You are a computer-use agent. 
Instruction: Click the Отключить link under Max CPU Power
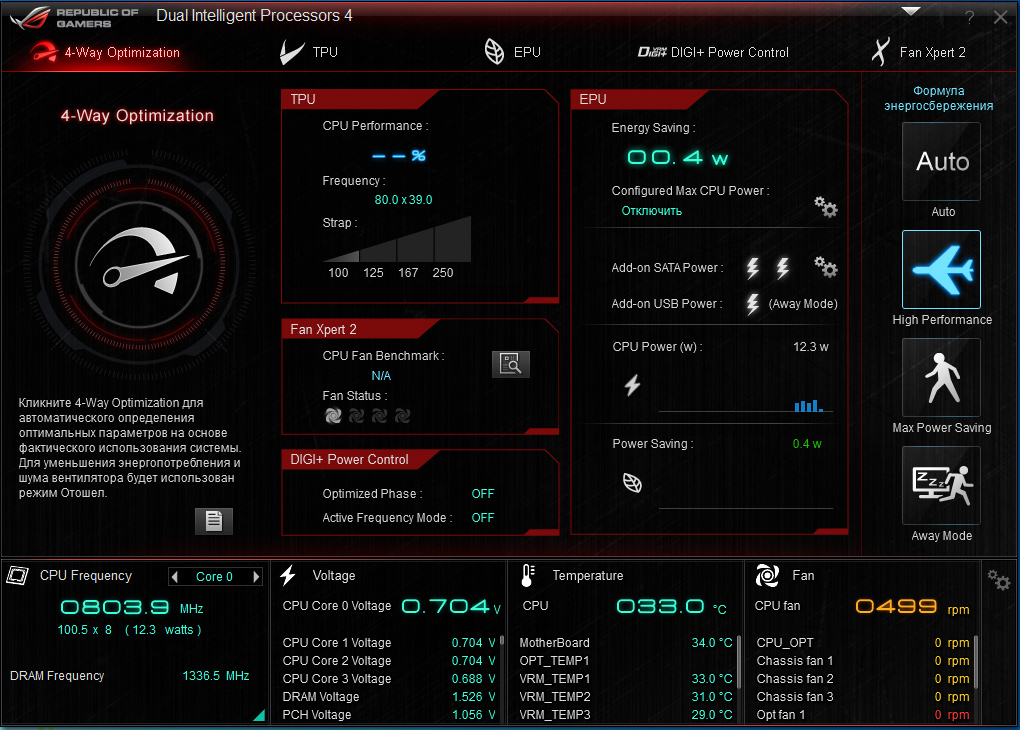click(x=651, y=211)
